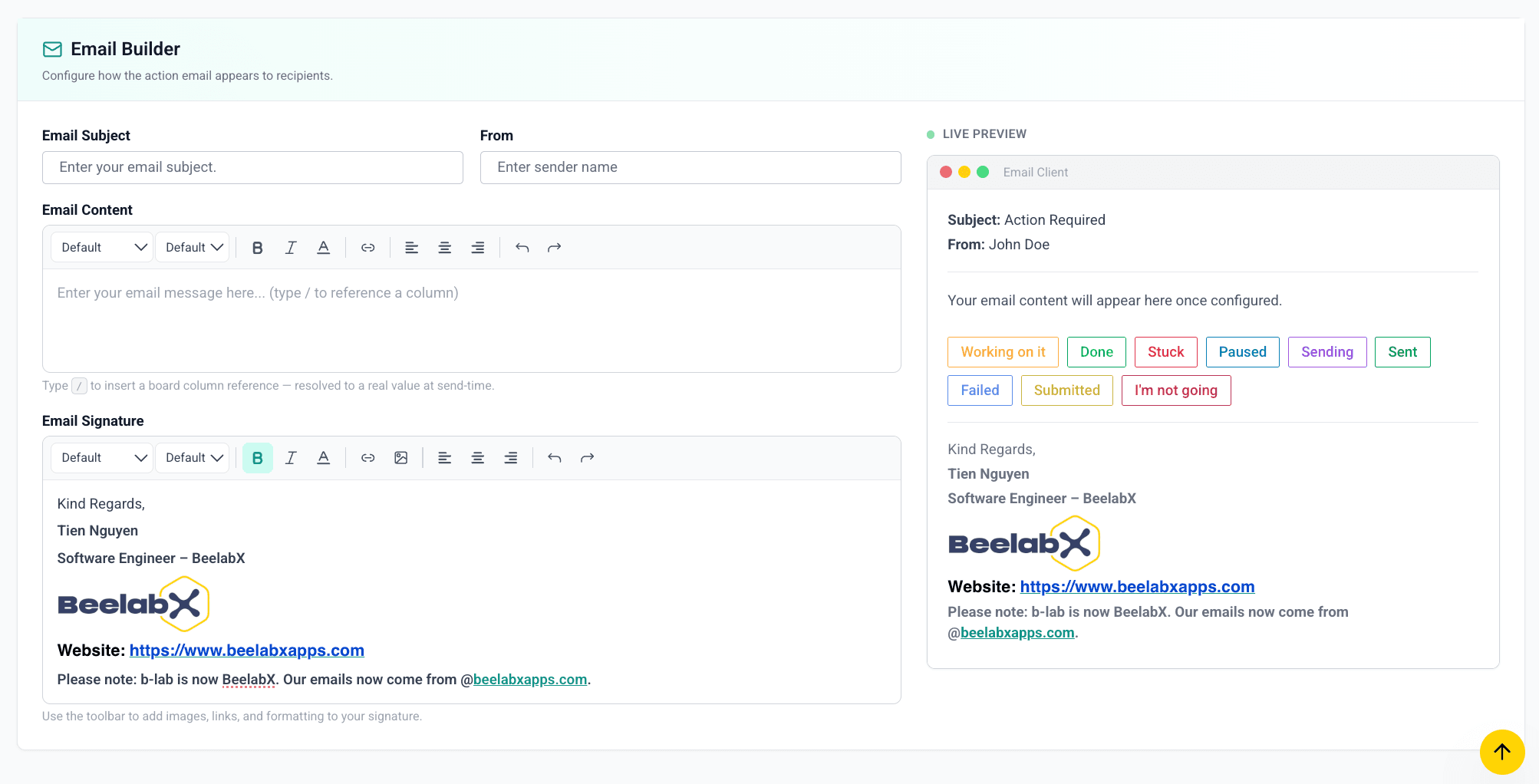
Task: Open text color in Email Content toolbar
Action: (x=324, y=247)
